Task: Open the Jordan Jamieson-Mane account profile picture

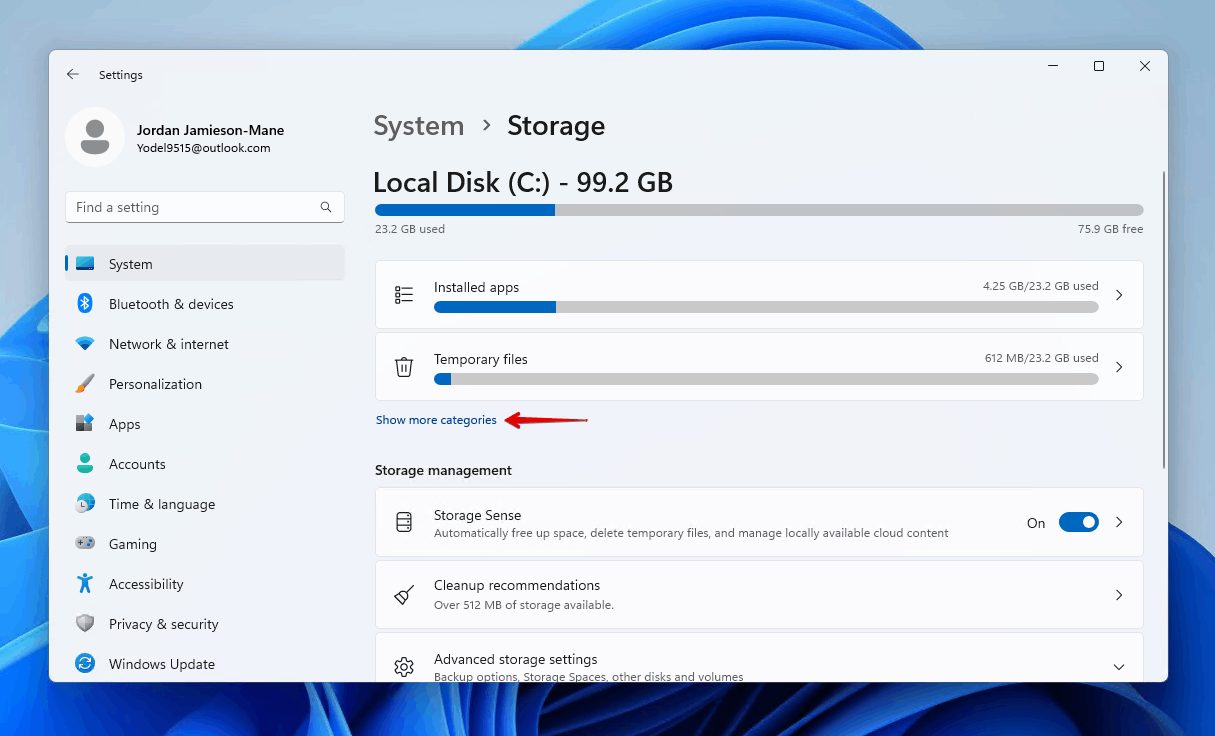Action: [x=95, y=137]
